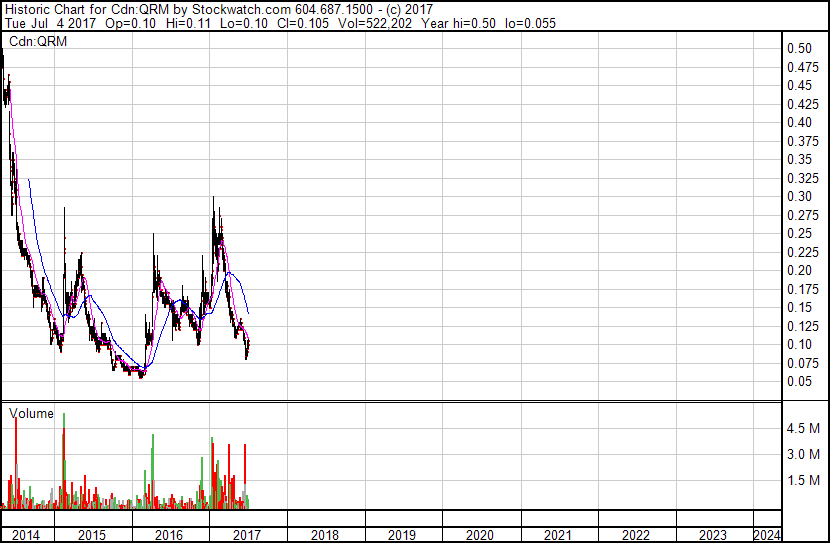Click the 0.475 price axis value

[803, 67]
